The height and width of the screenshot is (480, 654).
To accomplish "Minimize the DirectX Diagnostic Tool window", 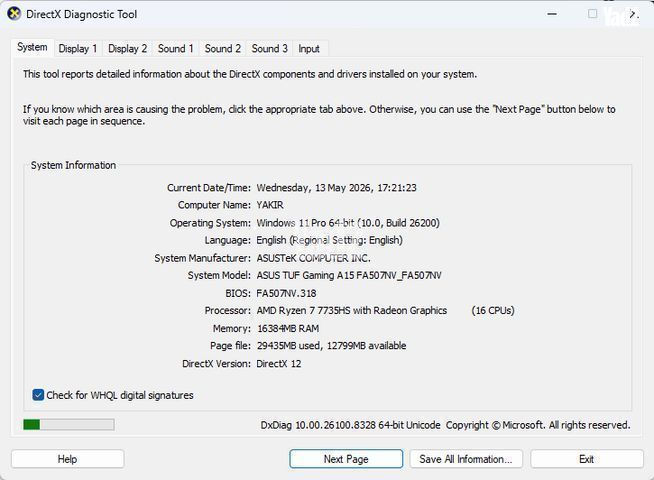I will [x=552, y=14].
